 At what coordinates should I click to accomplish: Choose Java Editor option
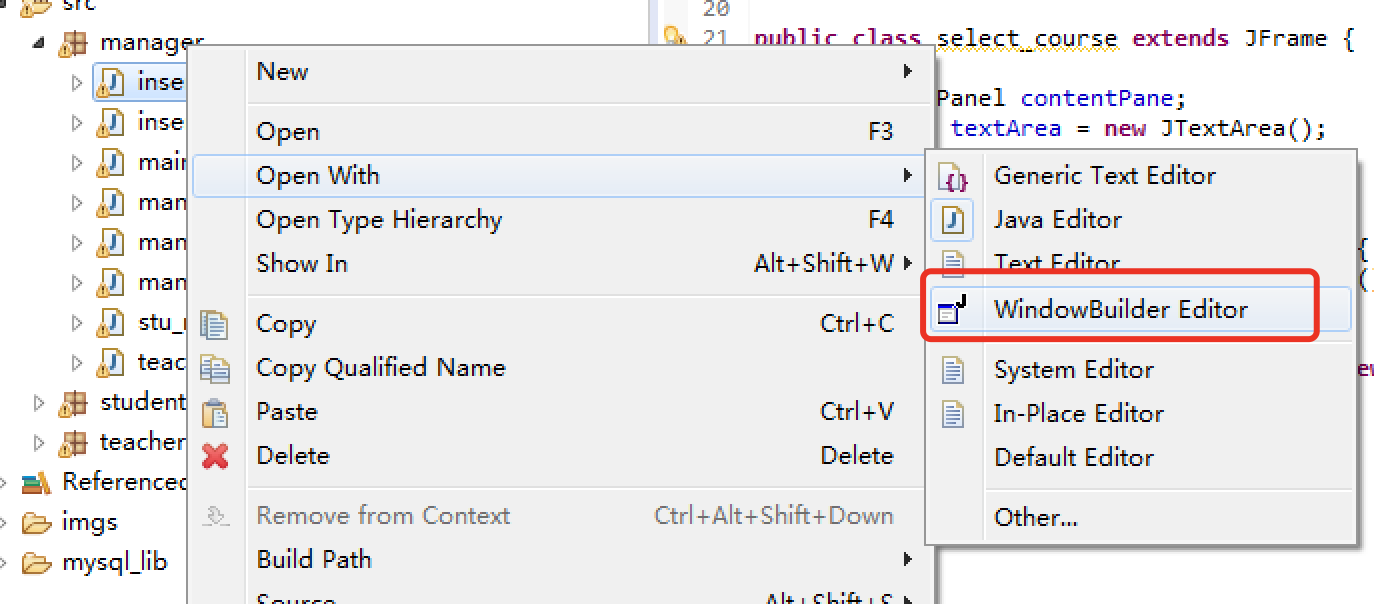(x=1140, y=219)
